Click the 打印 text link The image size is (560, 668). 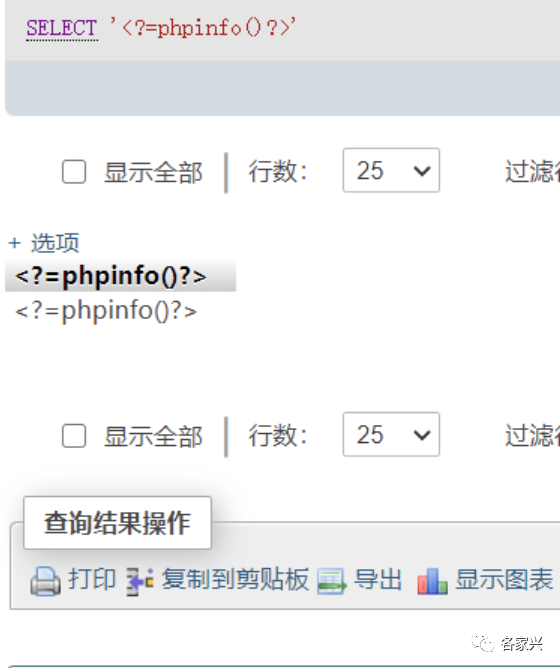pyautogui.click(x=92, y=579)
